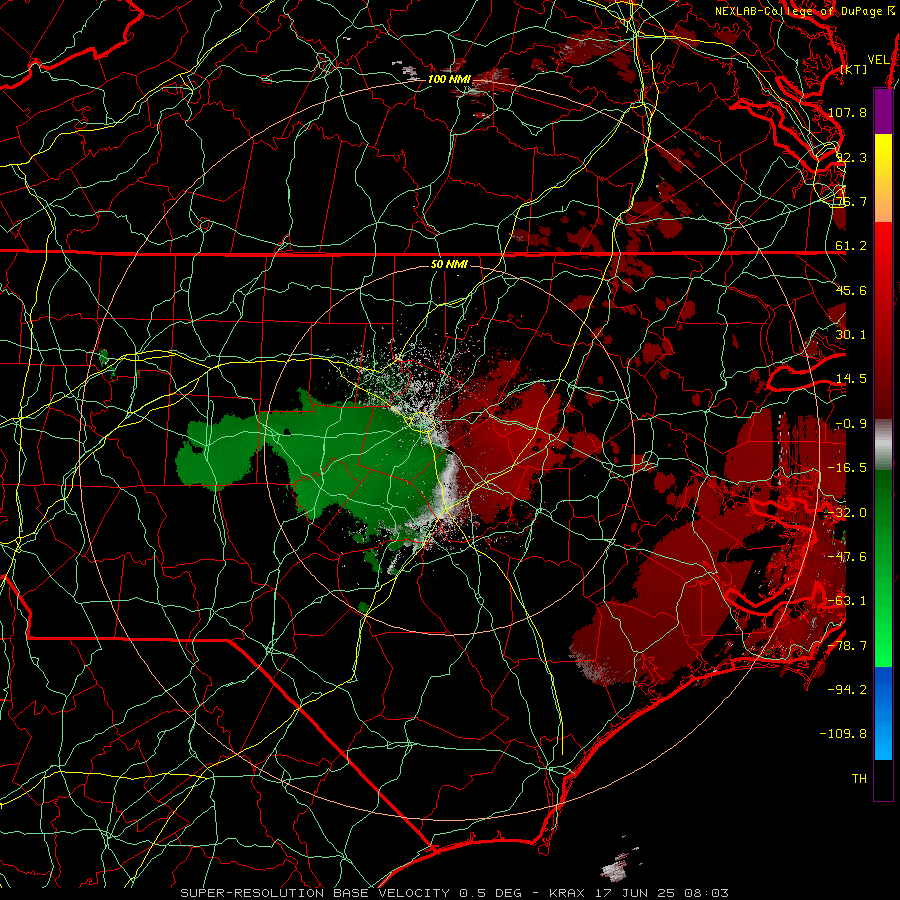
Task: Select the -47.6 scale value
Action: click(x=847, y=557)
